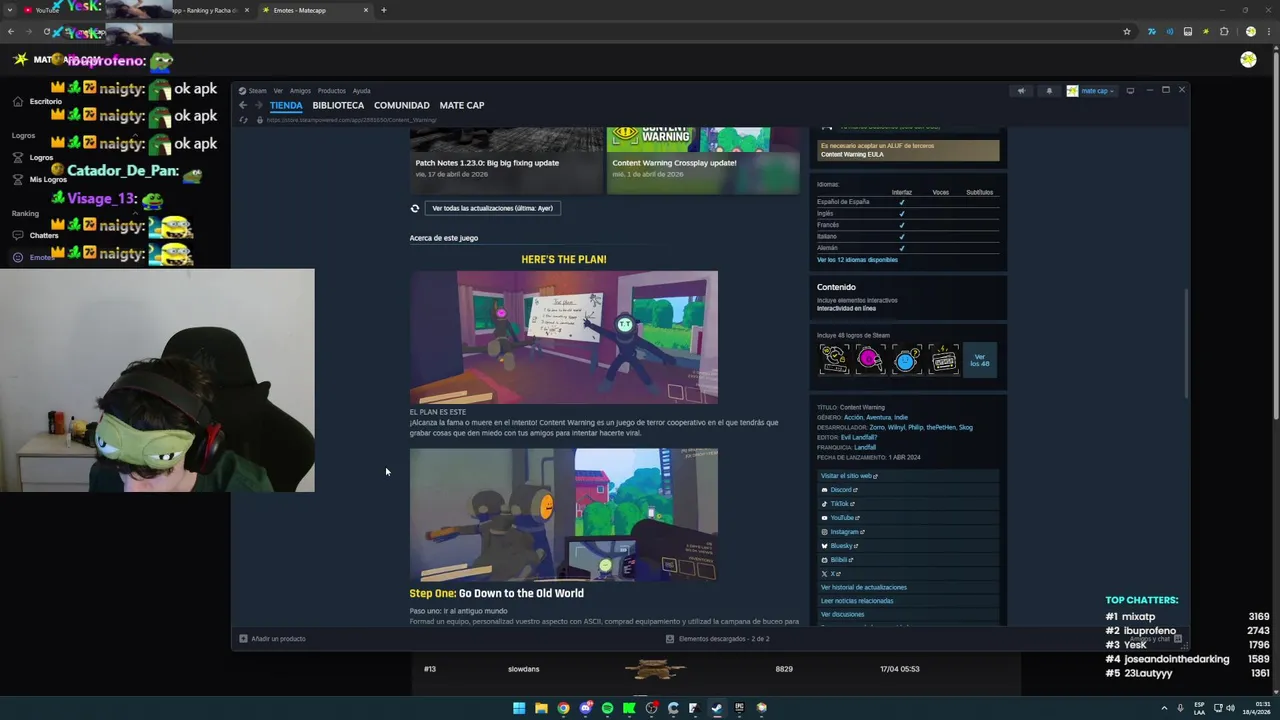Screen dimensions: 1280x720
Task: Switch Steam to Big Picture mode icon
Action: [x=1130, y=91]
